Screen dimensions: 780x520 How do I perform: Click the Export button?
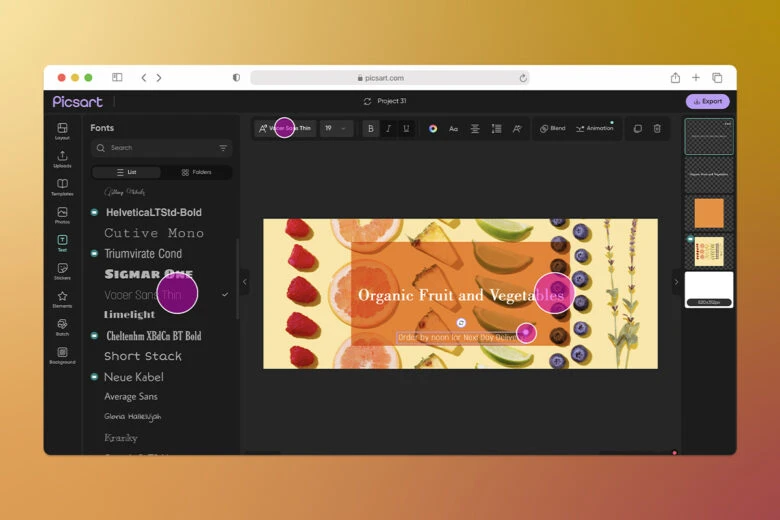[x=707, y=101]
